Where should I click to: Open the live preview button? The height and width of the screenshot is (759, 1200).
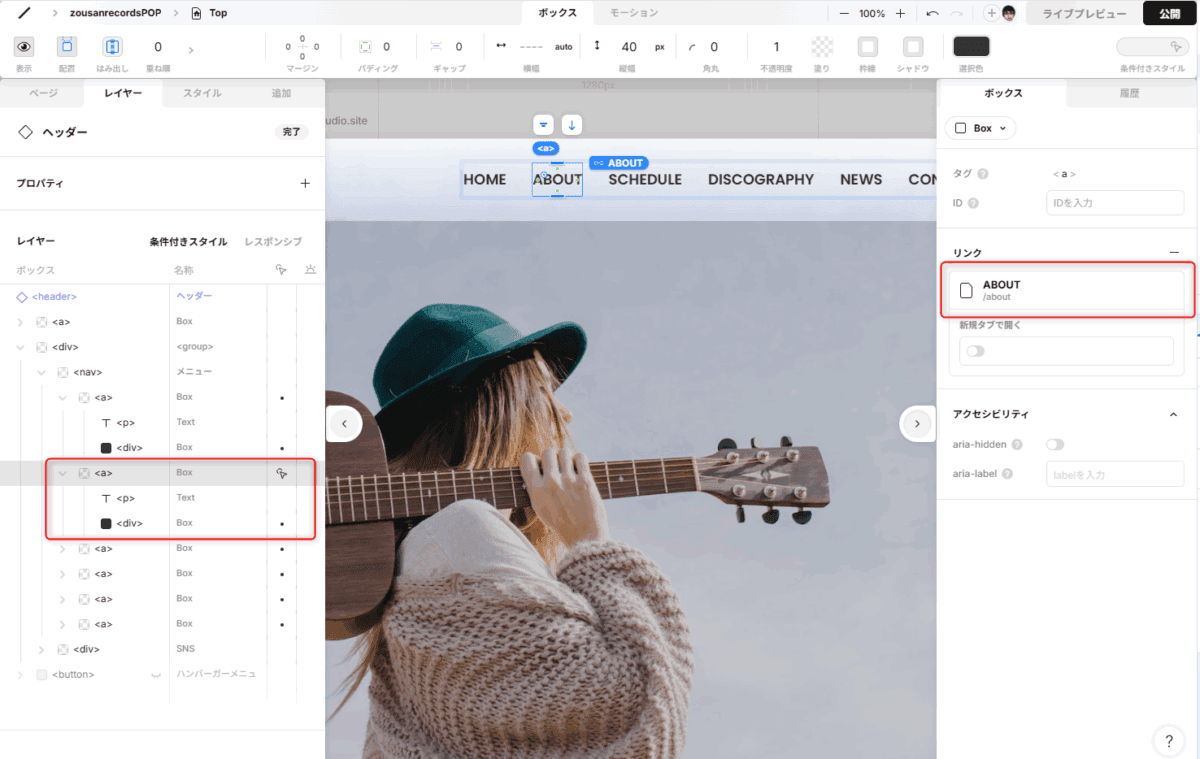[x=1083, y=13]
